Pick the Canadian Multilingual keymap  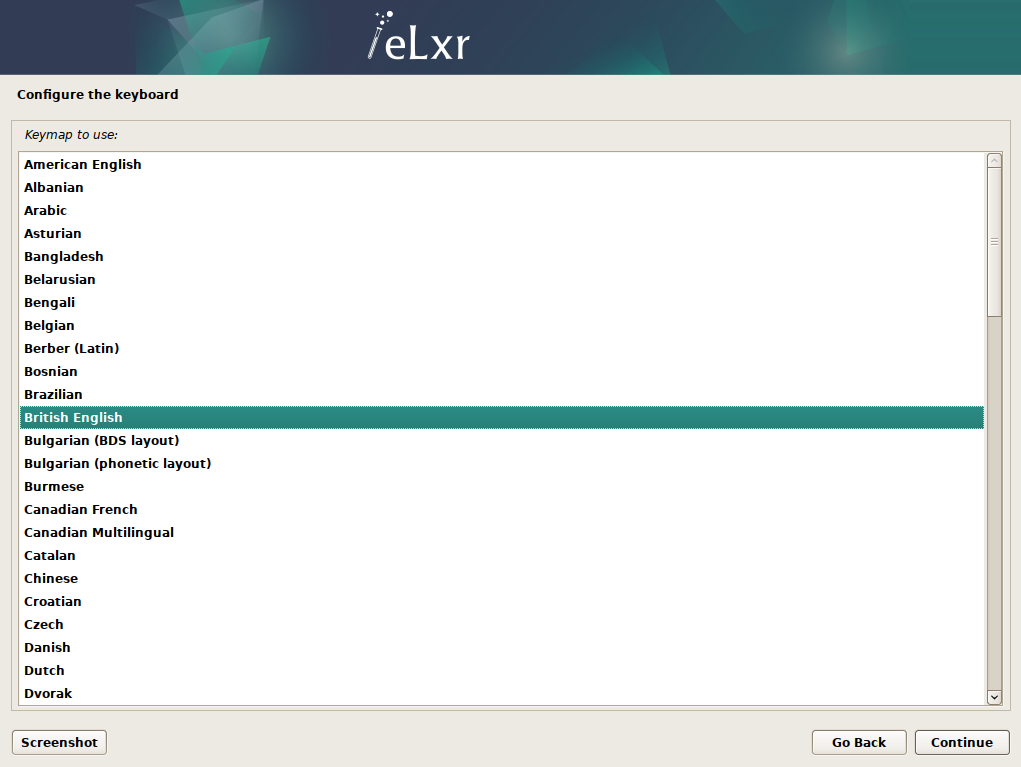point(96,532)
